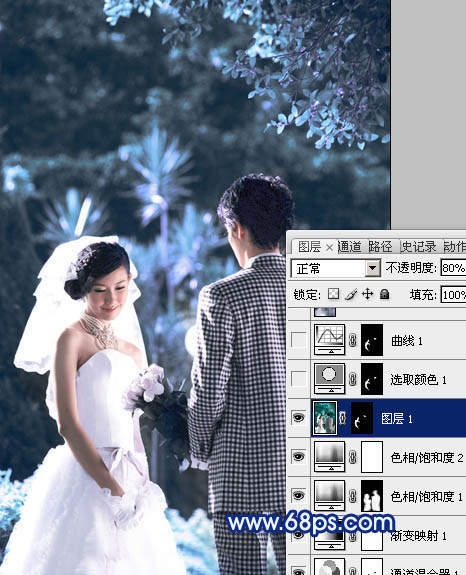Hide the 色相/饱和度 1 layer
This screenshot has width=466, height=575.
coord(298,495)
